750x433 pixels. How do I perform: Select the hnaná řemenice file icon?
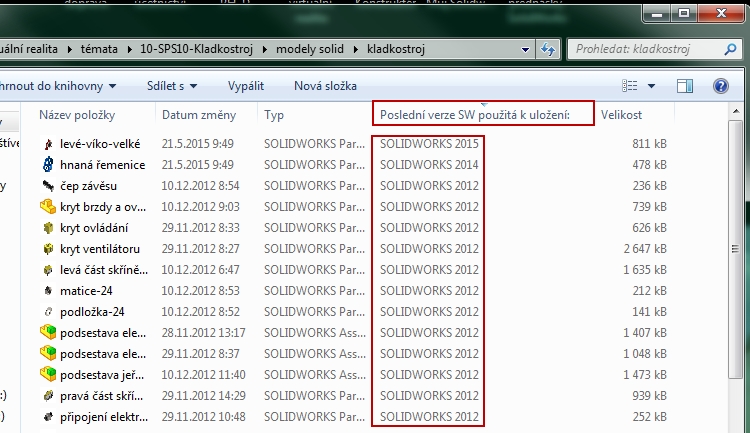48,165
